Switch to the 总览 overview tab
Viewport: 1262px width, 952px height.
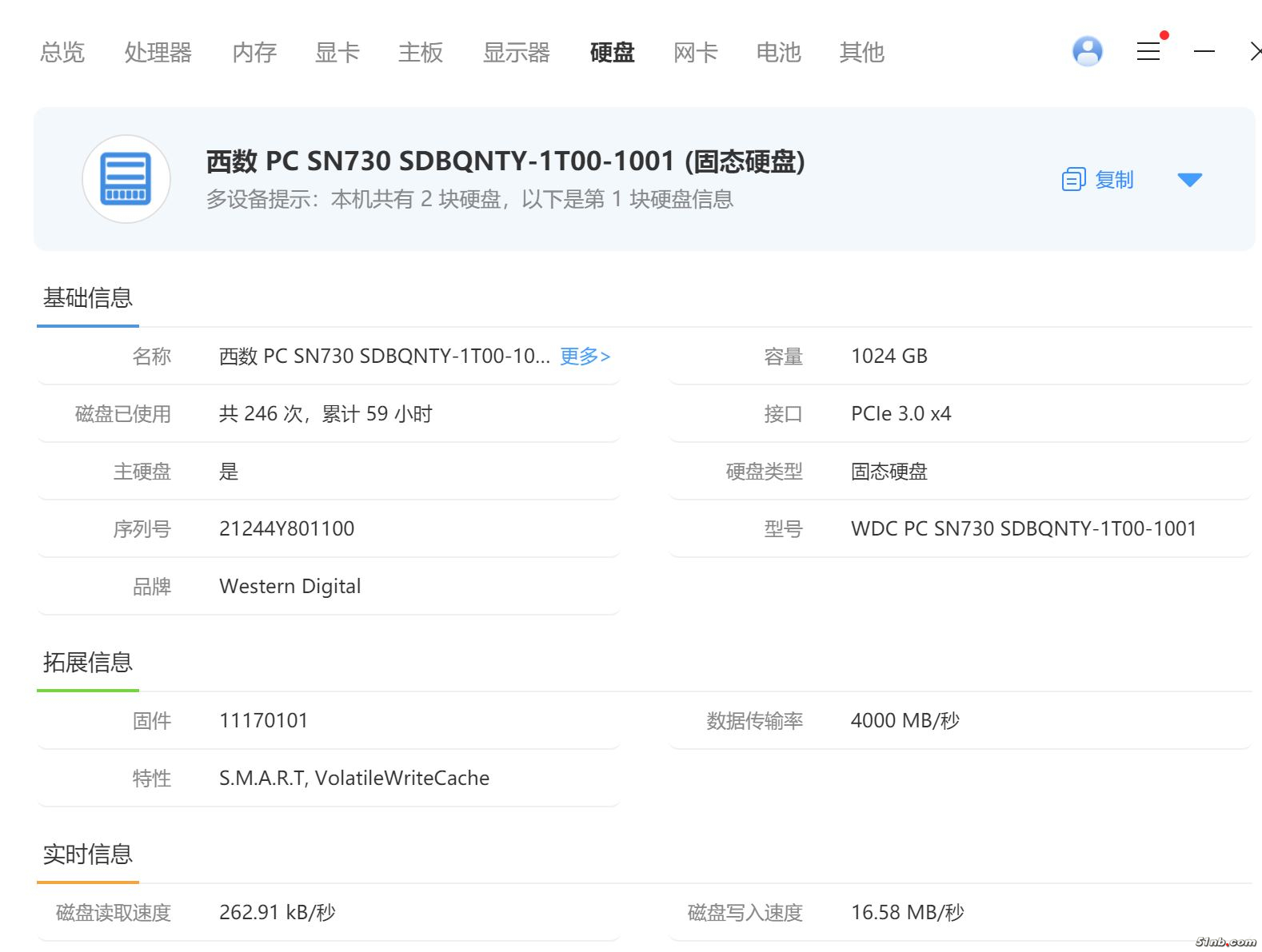(62, 53)
